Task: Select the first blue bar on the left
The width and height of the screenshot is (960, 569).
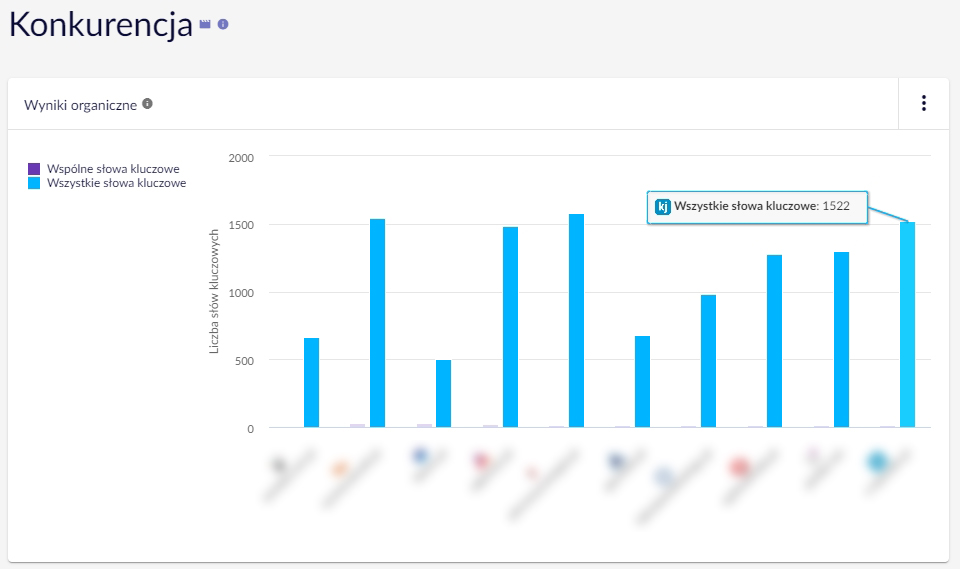Action: click(x=311, y=383)
